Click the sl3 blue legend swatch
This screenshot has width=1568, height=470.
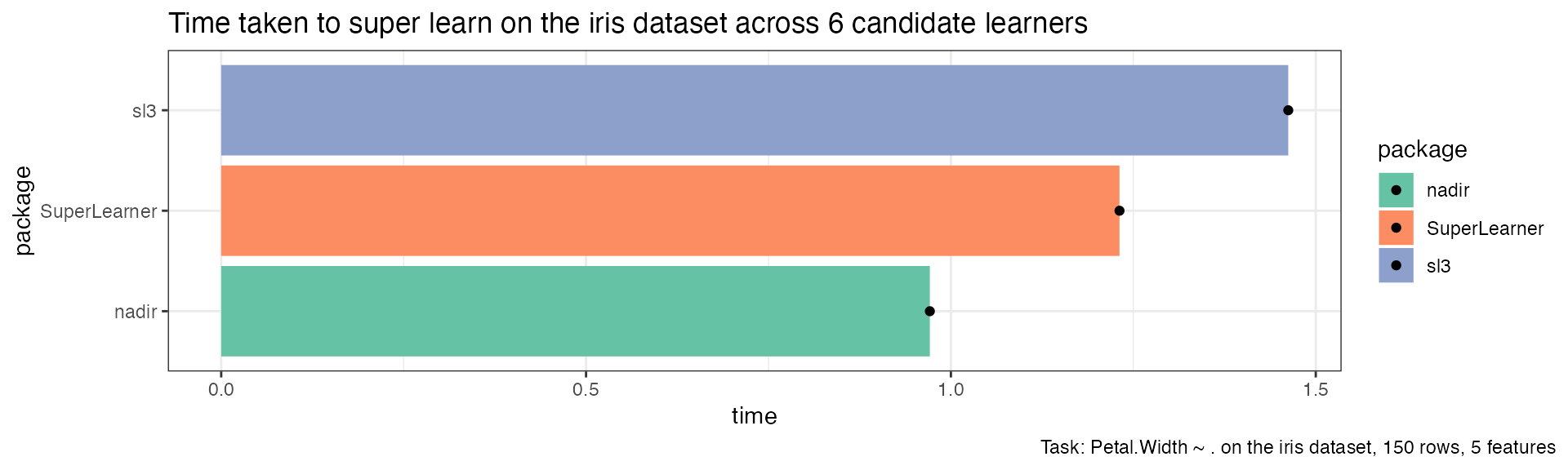(1396, 265)
